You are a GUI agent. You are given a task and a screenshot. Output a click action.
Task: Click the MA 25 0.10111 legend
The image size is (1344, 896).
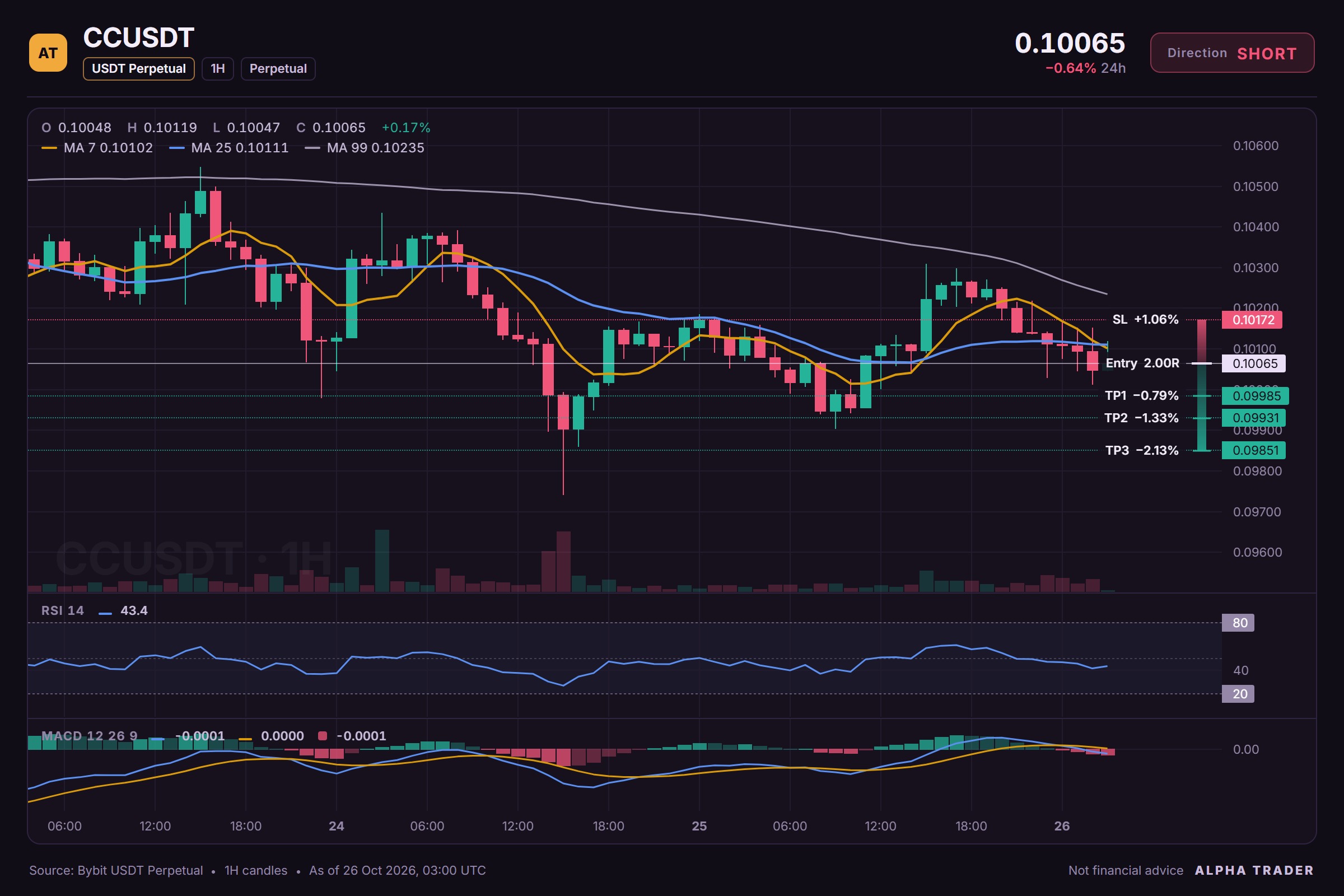(x=228, y=148)
